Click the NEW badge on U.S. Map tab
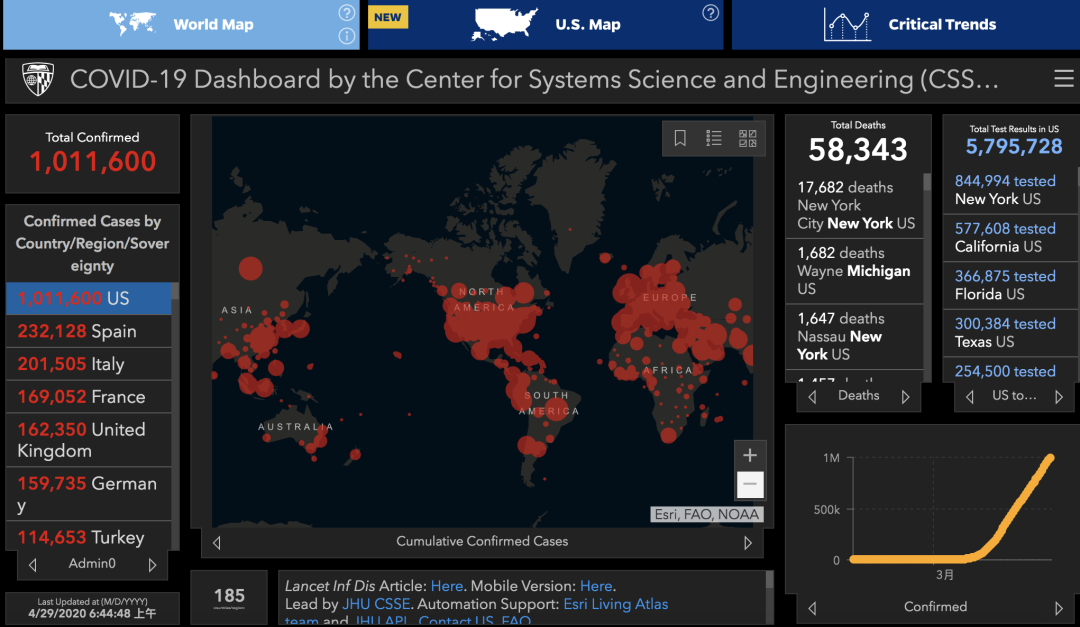1080x627 pixels. [x=388, y=17]
